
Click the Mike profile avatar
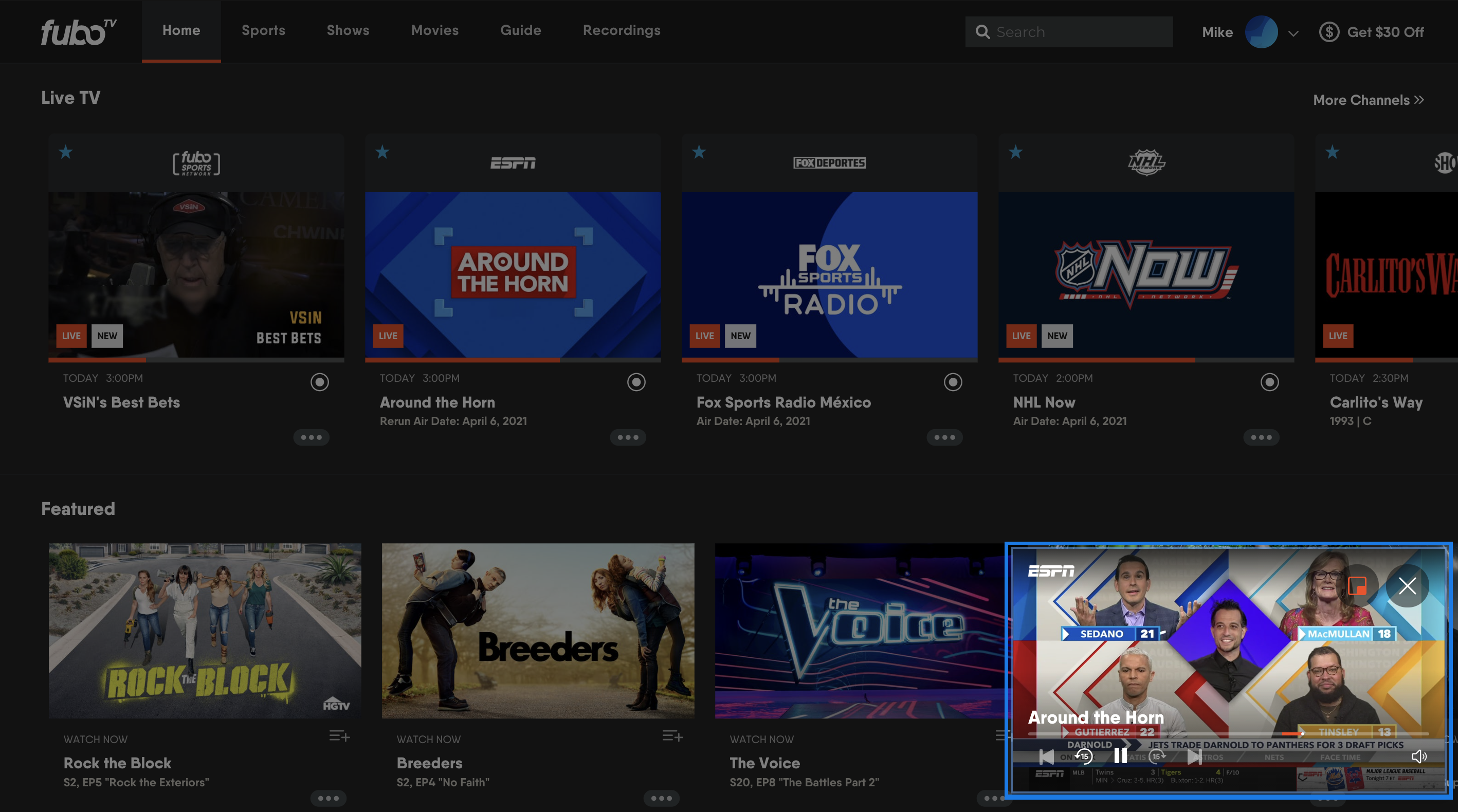(x=1261, y=32)
